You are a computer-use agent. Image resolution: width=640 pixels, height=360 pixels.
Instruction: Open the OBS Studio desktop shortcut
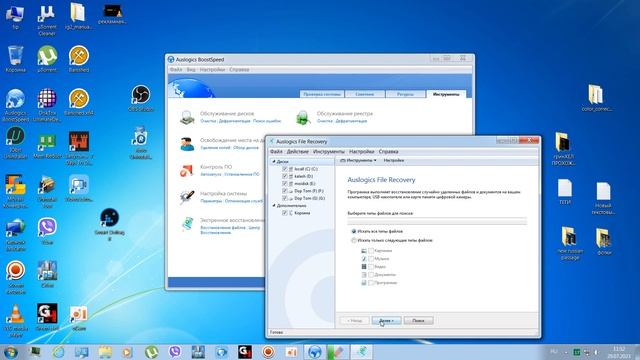tap(141, 98)
